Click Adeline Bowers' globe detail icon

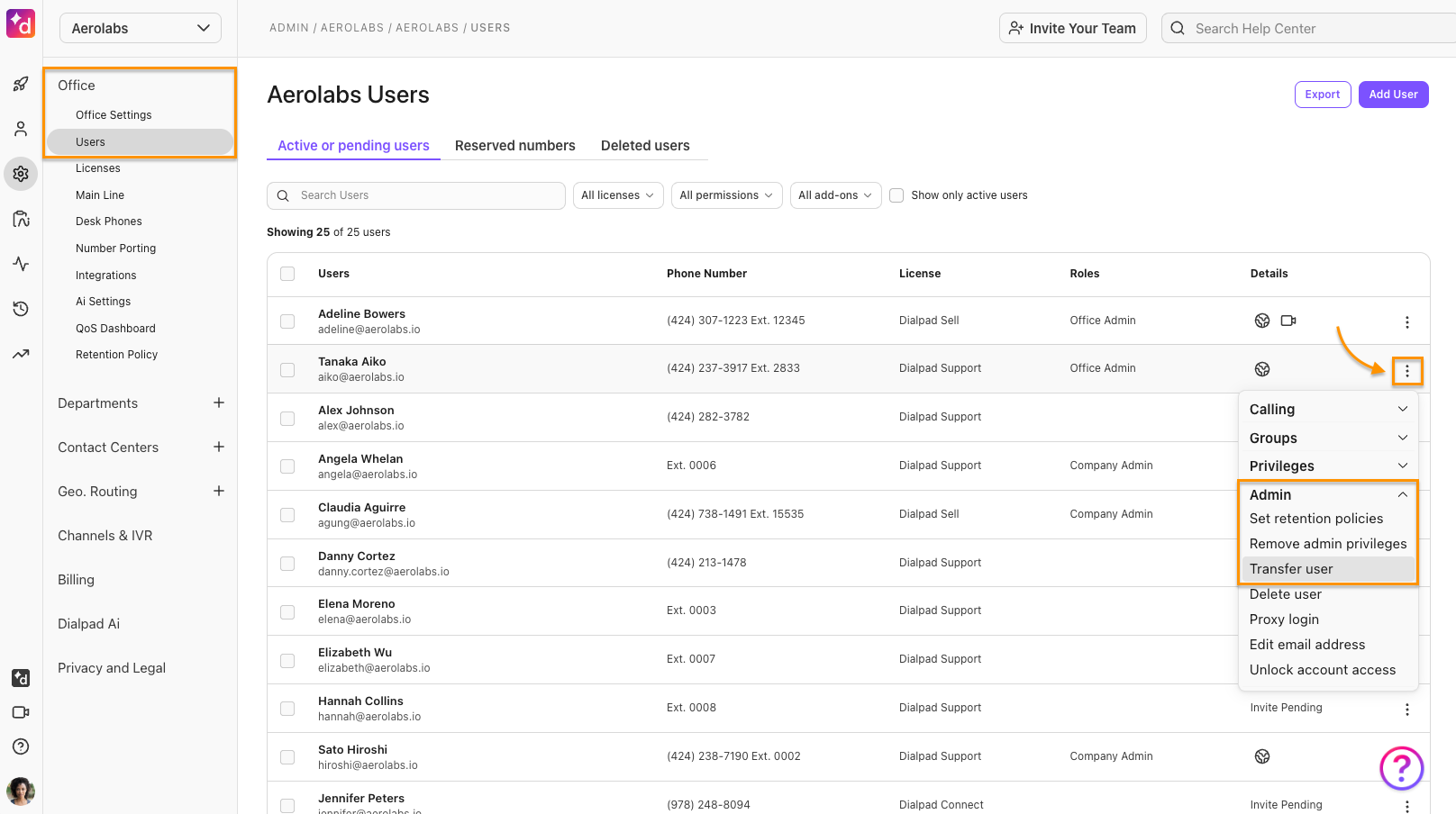(x=1262, y=321)
